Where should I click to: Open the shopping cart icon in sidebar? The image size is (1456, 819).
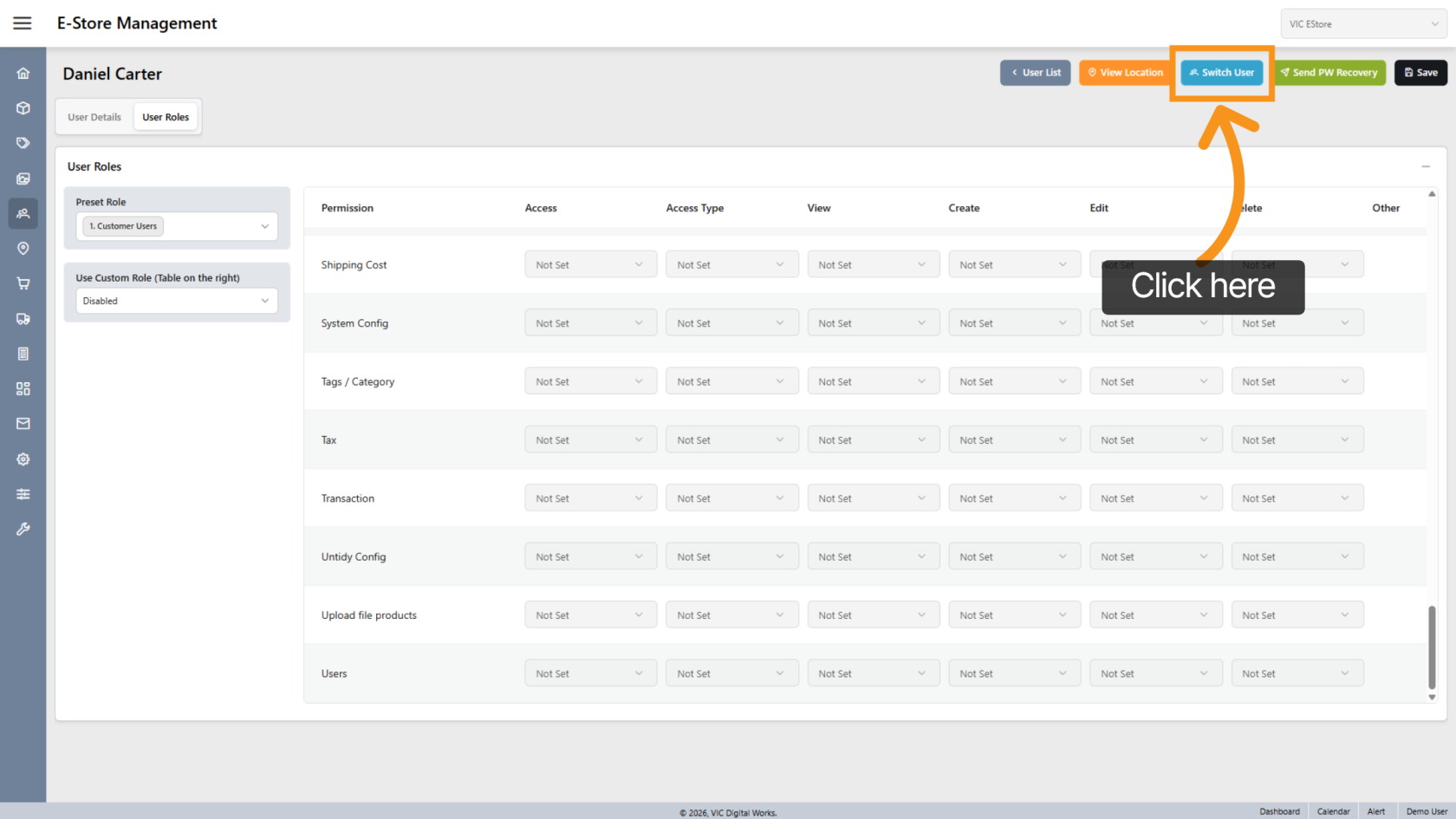click(x=23, y=283)
